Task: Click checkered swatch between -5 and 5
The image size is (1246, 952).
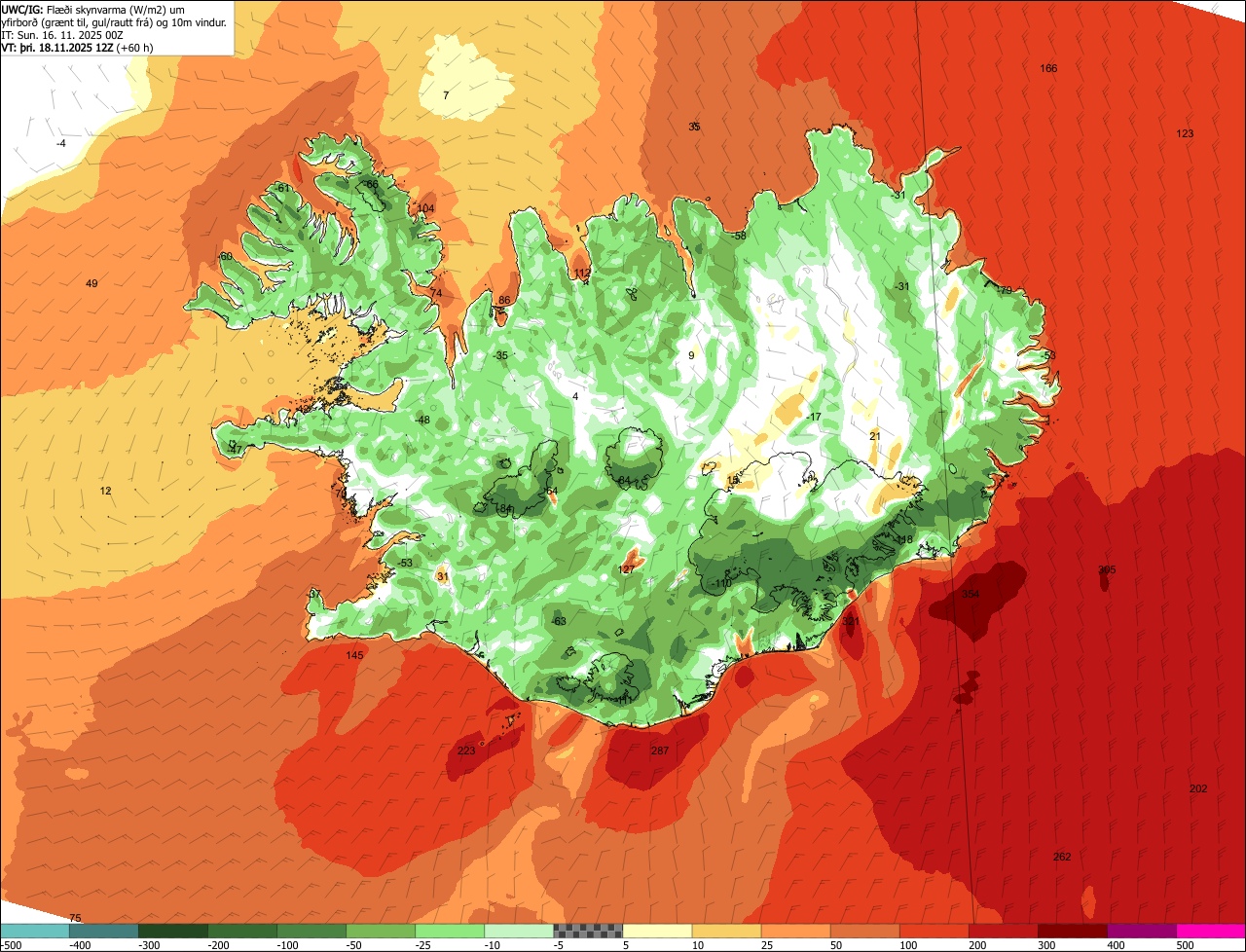Action: (x=587, y=931)
